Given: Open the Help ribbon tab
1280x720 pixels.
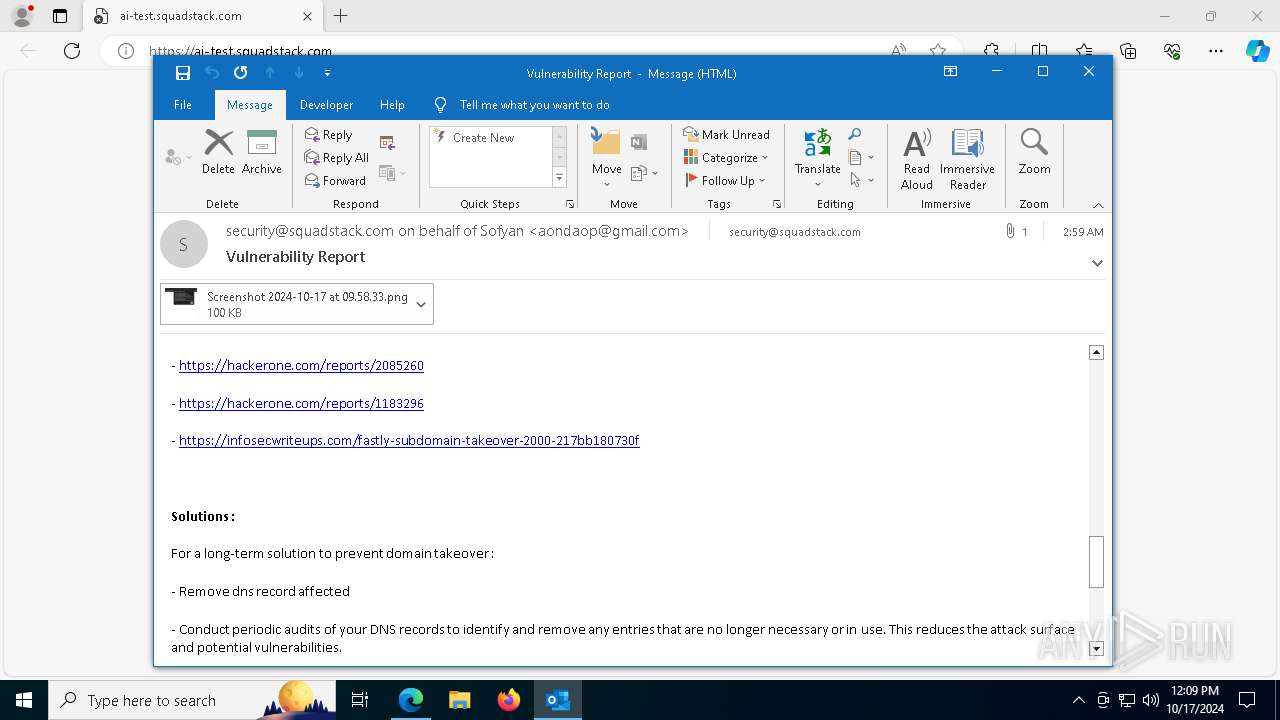Looking at the screenshot, I should click(392, 105).
